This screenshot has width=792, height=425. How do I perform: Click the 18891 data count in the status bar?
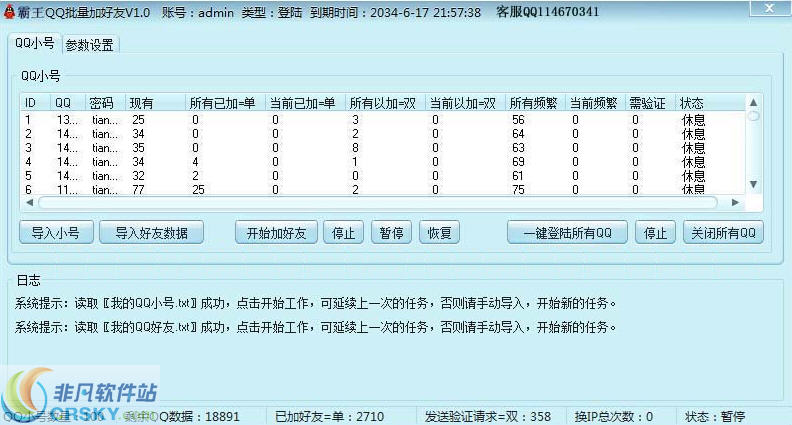pos(222,417)
